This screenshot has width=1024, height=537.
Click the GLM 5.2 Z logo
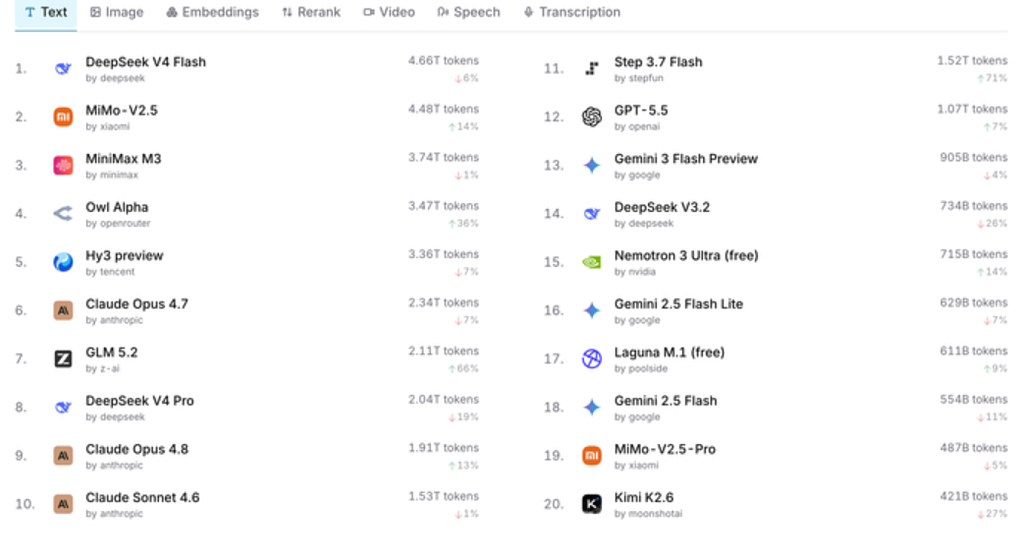coord(63,359)
